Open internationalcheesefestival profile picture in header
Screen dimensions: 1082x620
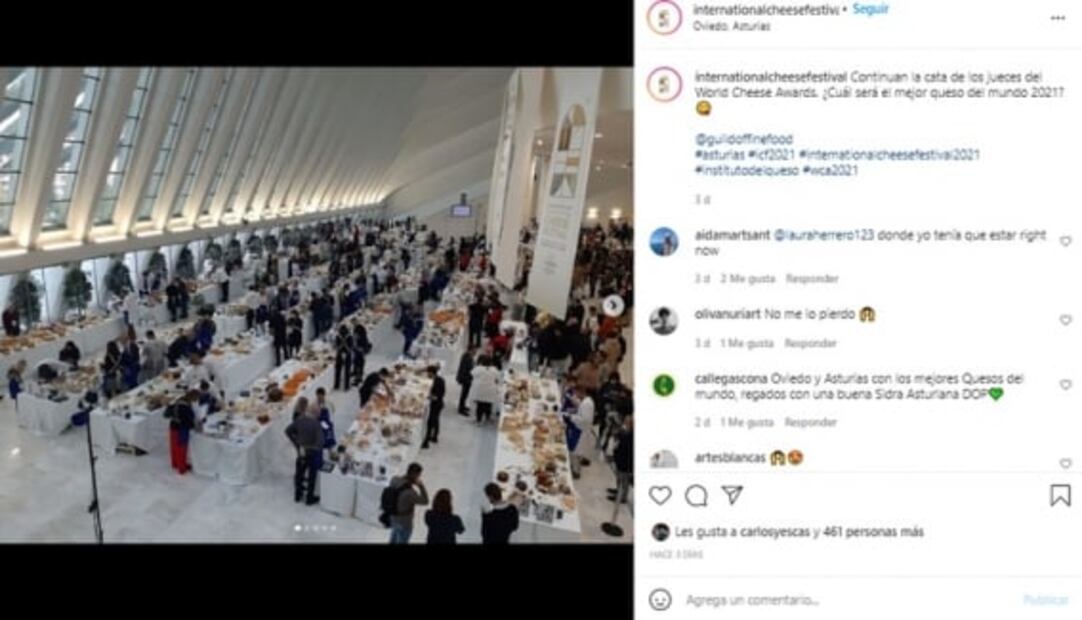tap(665, 17)
